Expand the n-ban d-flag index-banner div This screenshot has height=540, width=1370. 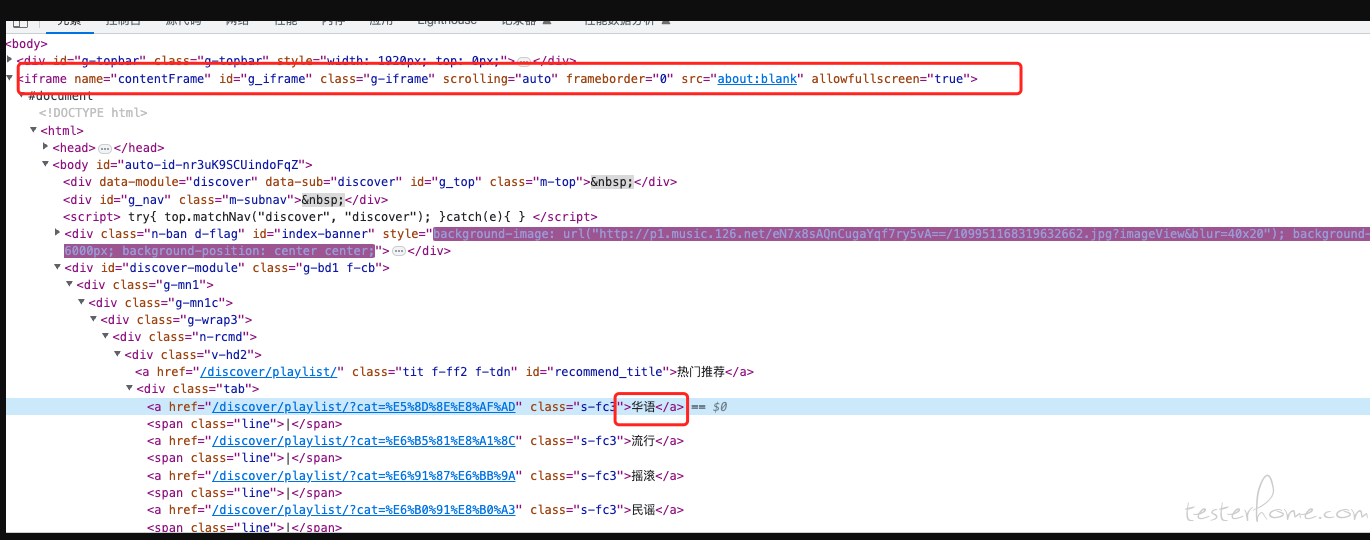[57, 233]
